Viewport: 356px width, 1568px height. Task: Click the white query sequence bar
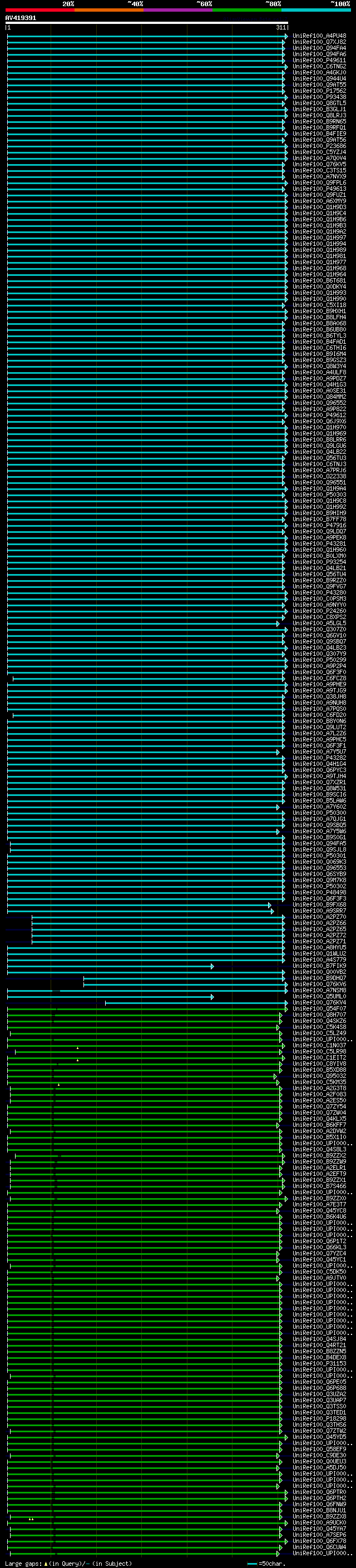click(x=147, y=23)
